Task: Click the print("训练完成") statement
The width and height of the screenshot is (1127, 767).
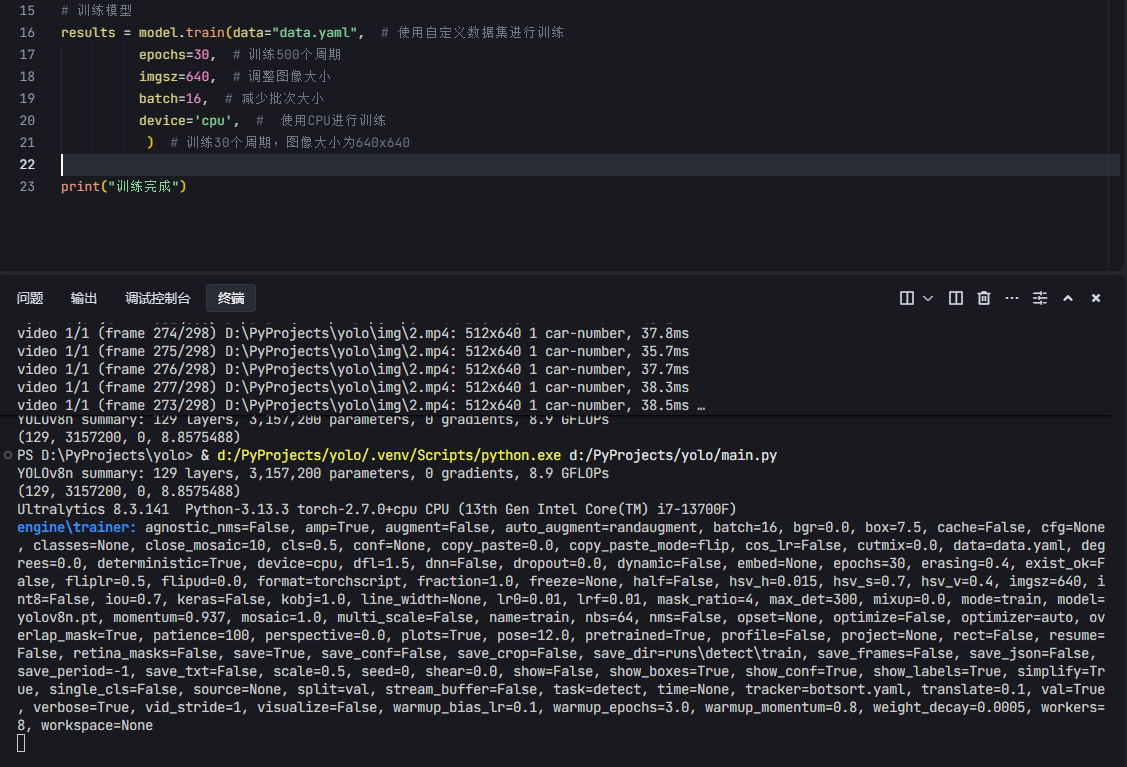Action: (123, 186)
